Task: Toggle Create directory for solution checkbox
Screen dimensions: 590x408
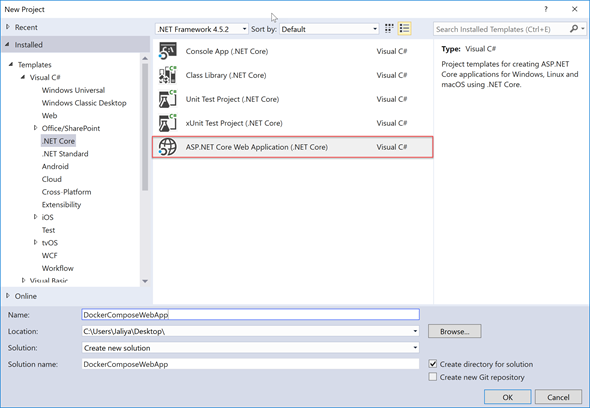Action: click(433, 364)
